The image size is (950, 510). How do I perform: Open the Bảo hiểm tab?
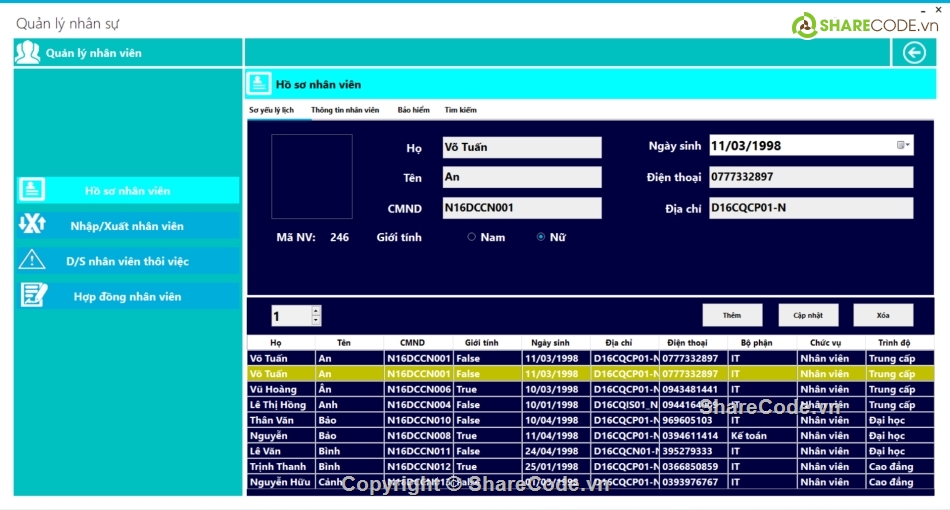(x=413, y=110)
